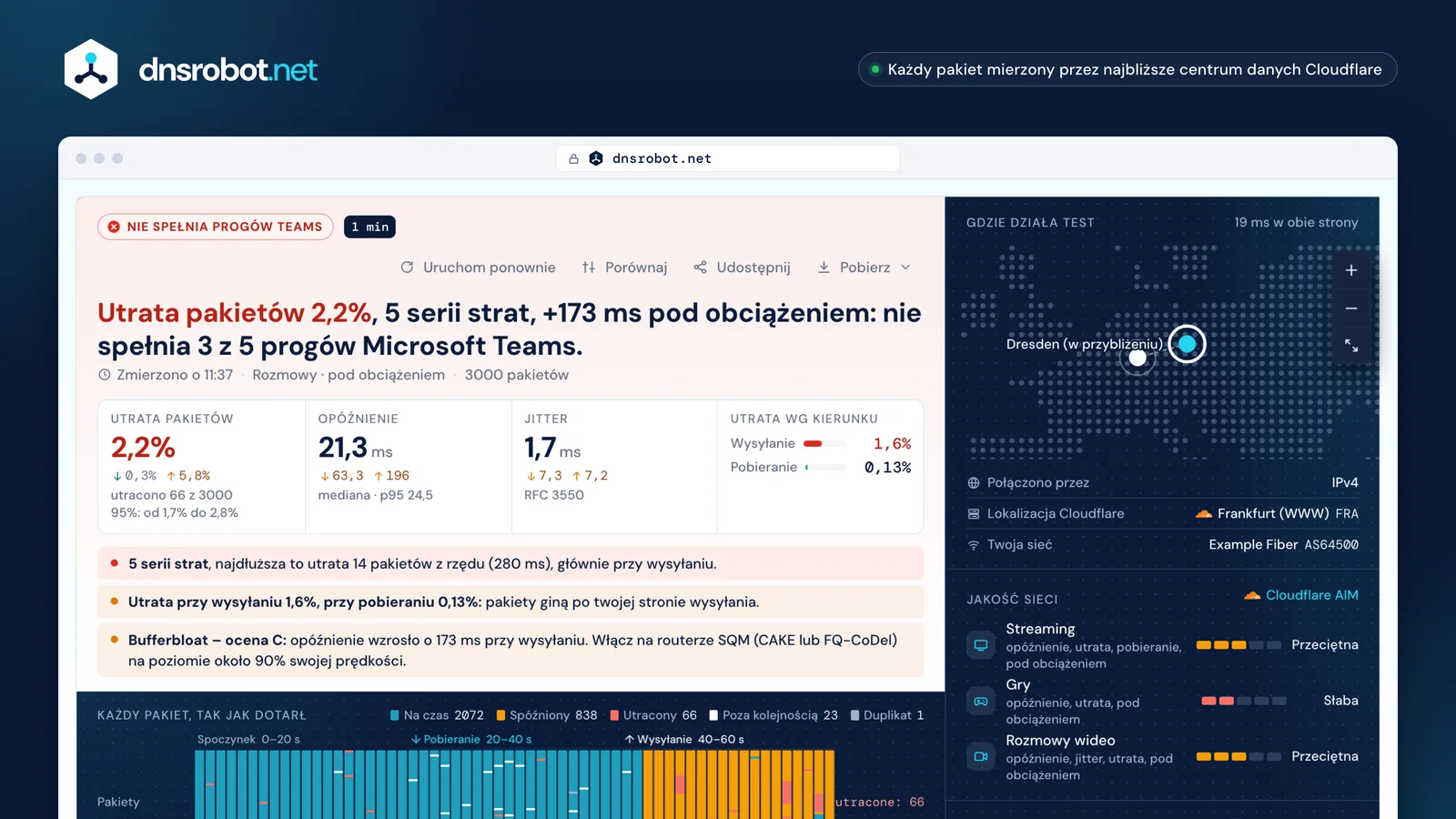Open the Cloudflare AIM link
Viewport: 1456px width, 819px height.
(1301, 595)
